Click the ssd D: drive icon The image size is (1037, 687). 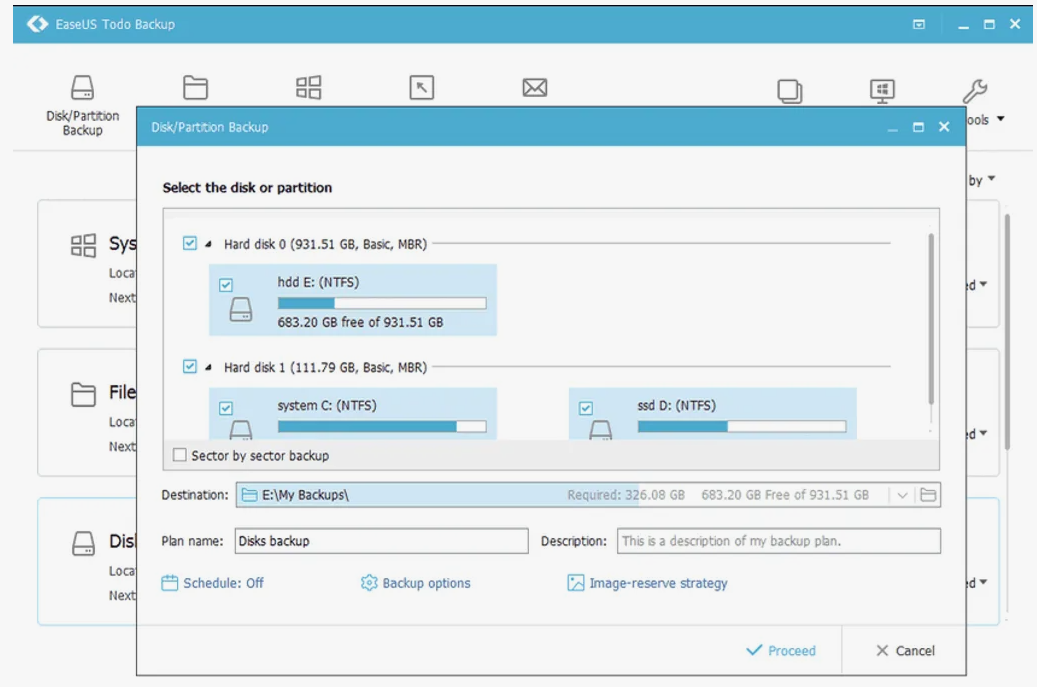(x=601, y=430)
